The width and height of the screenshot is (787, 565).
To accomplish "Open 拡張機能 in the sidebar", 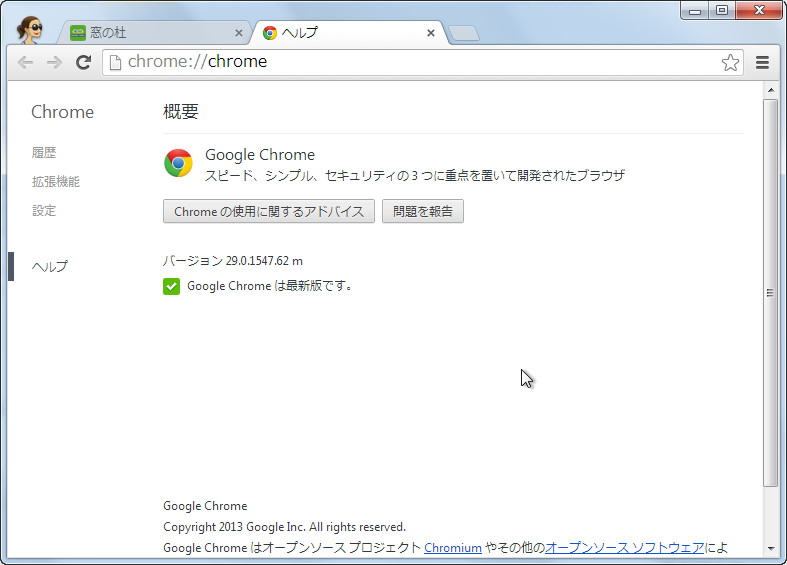I will (x=56, y=182).
